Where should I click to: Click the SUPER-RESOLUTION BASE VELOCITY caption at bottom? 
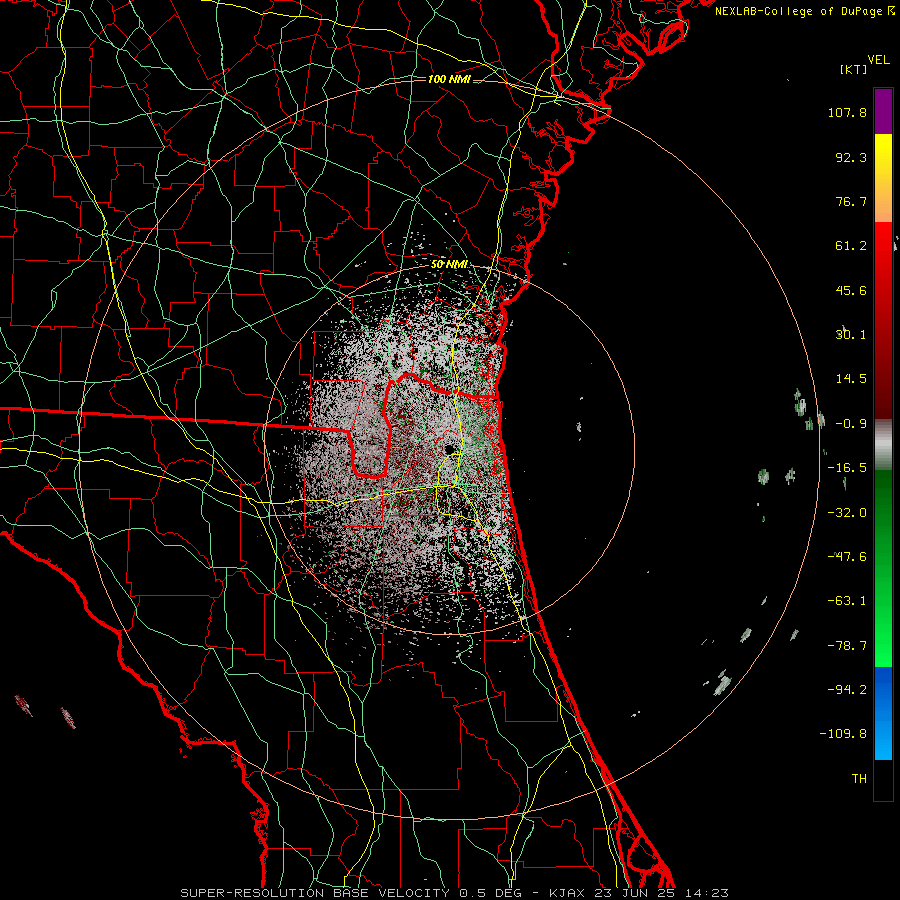click(x=455, y=893)
